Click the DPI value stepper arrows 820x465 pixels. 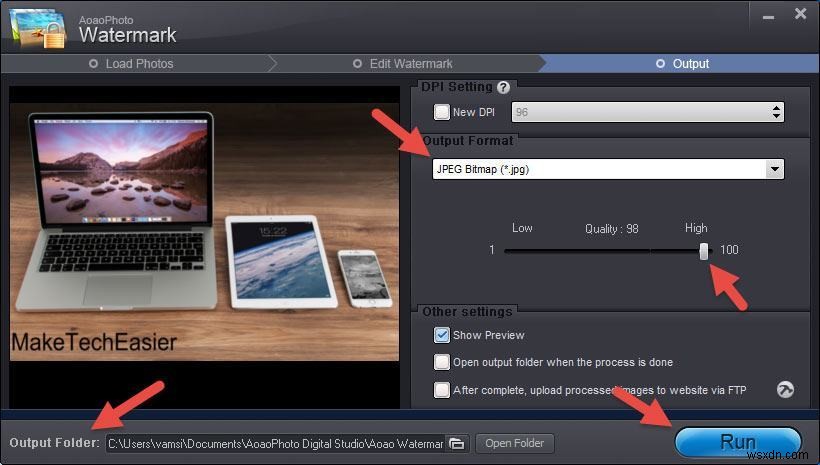(776, 112)
